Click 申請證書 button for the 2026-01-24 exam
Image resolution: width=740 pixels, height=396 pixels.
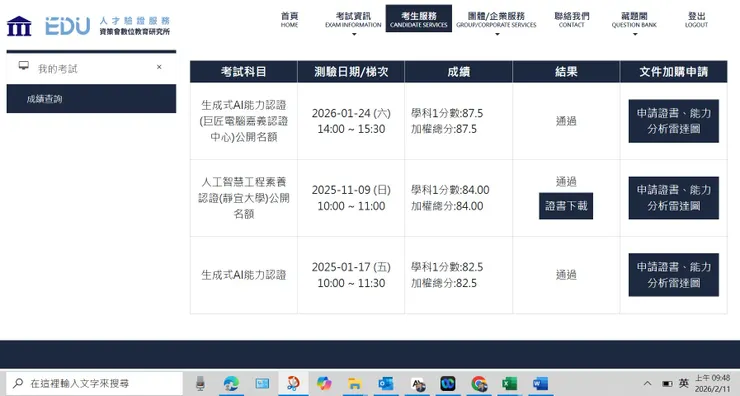tap(673, 121)
